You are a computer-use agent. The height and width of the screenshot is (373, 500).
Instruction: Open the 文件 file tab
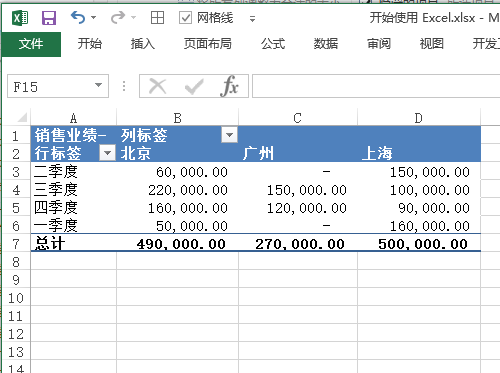click(x=31, y=44)
